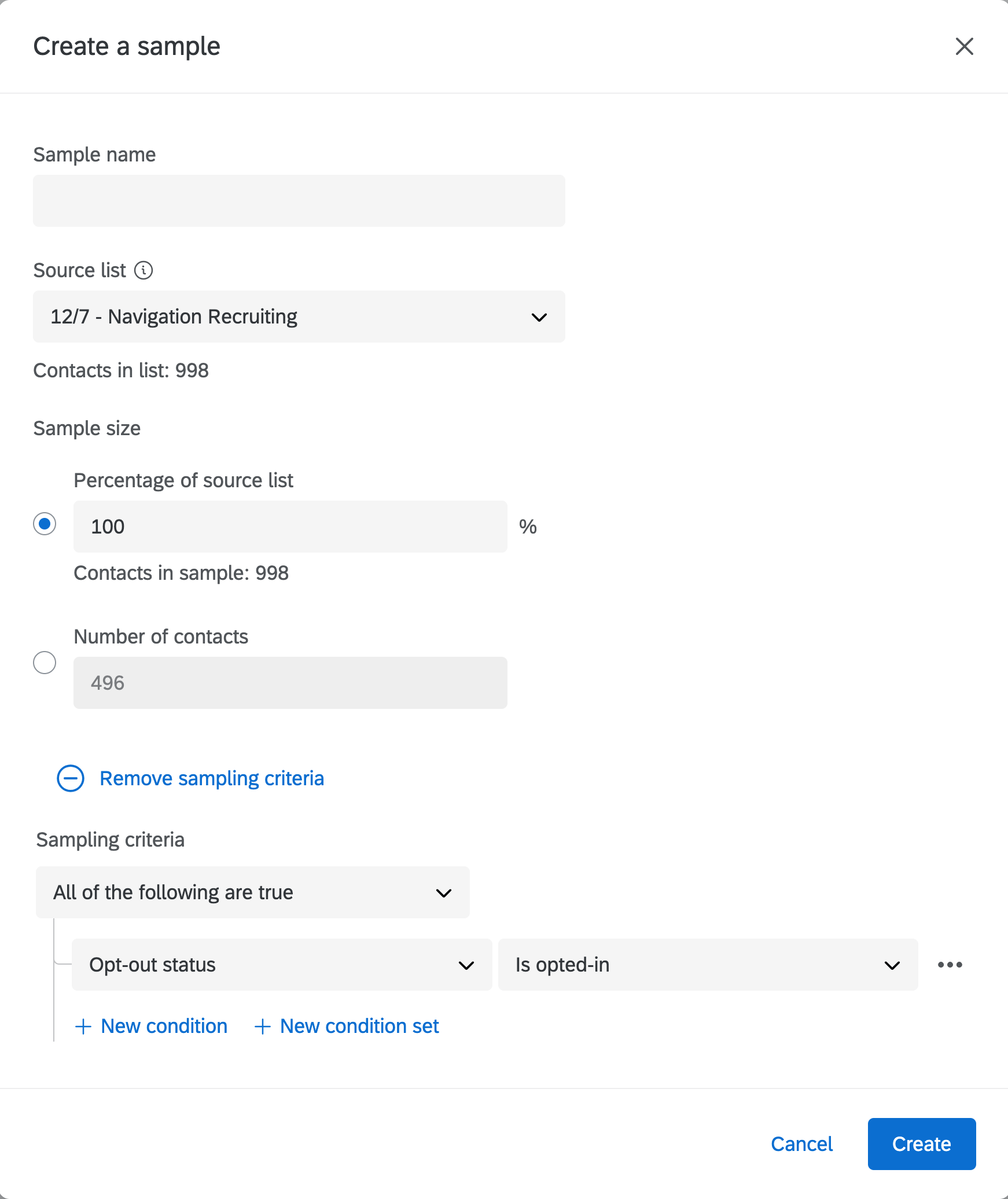Click the plus icon next to New condition set

[x=262, y=1026]
